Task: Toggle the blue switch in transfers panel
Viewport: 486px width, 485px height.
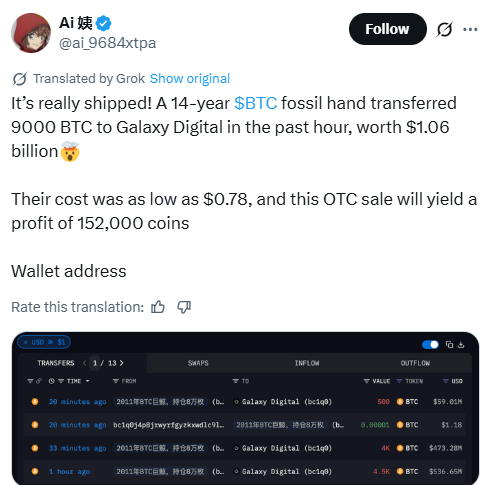Action: (430, 345)
